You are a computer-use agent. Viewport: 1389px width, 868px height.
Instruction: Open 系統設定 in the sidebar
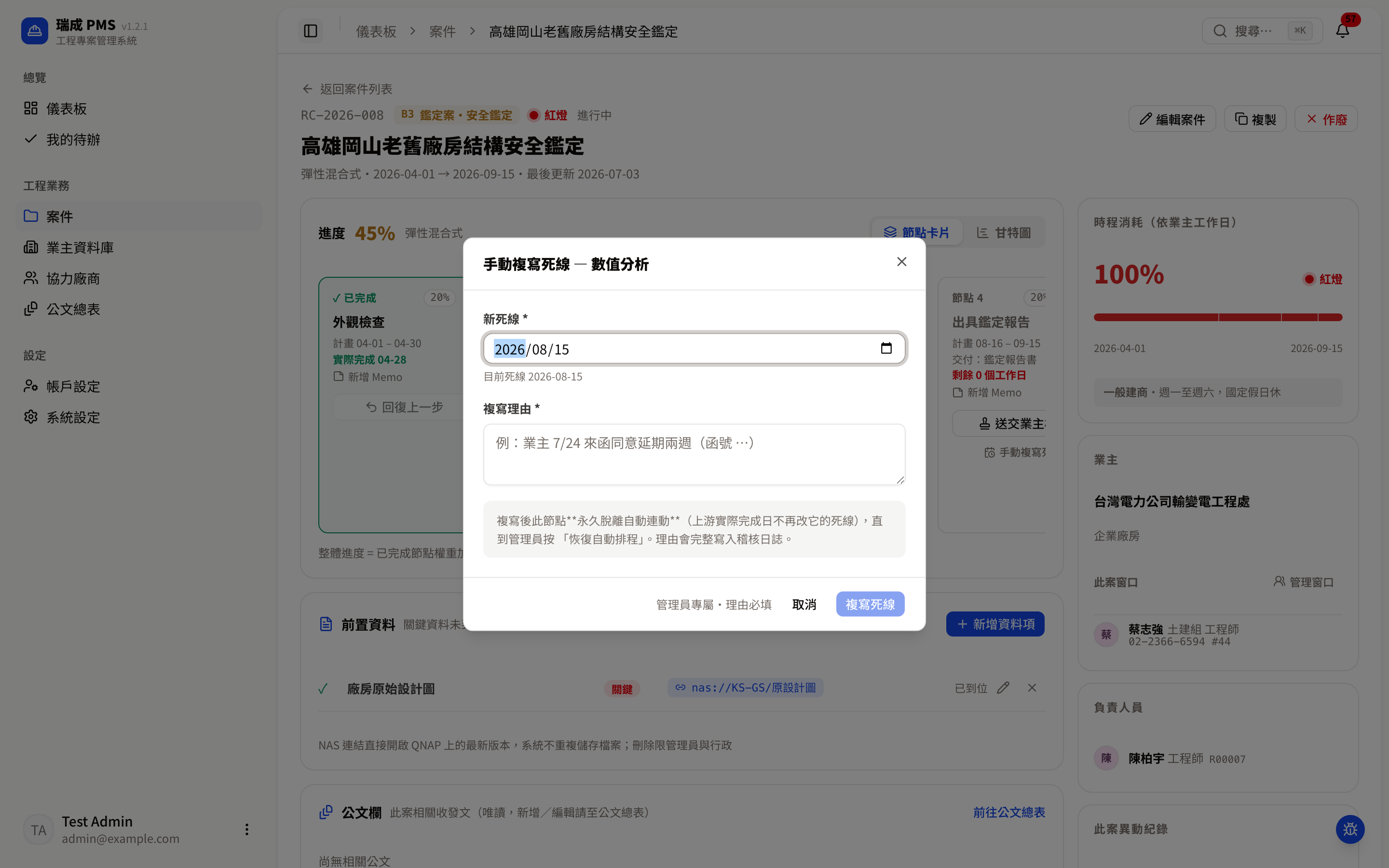pos(139,417)
